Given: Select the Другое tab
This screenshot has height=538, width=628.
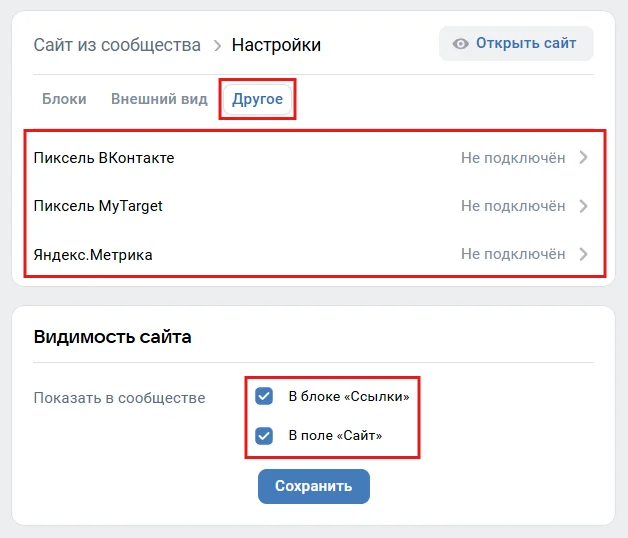Looking at the screenshot, I should click(258, 100).
